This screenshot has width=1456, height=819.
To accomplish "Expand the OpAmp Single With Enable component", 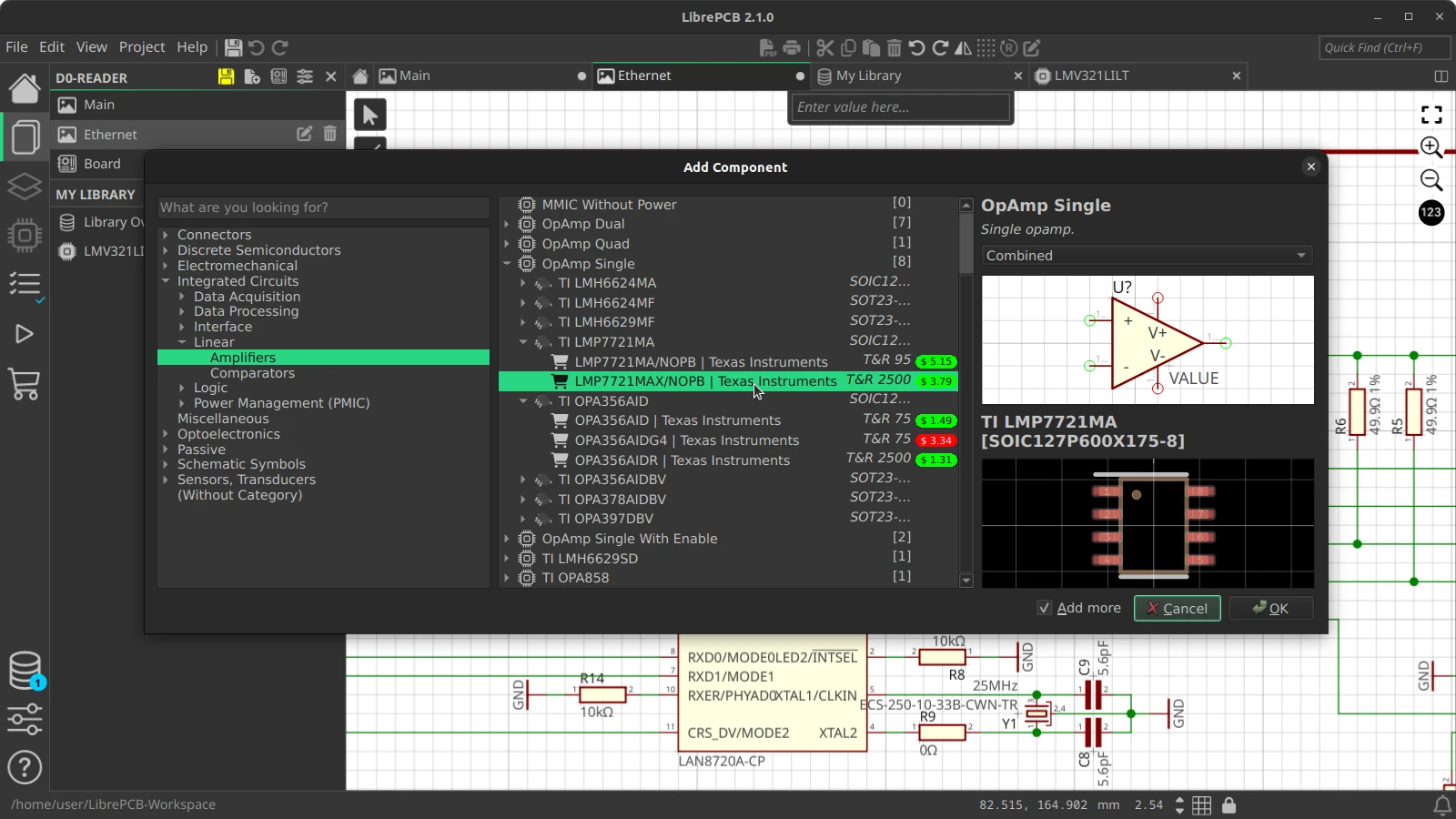I will [x=507, y=539].
